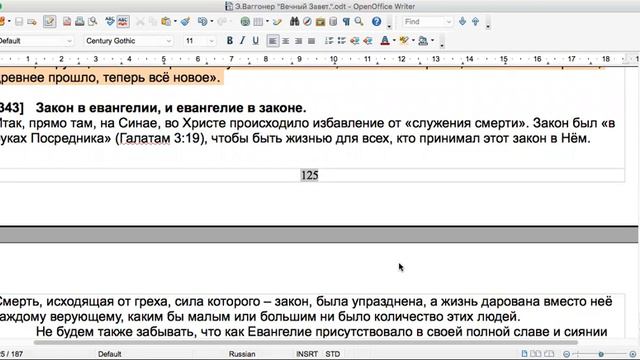This screenshot has width=640, height=360.
Task: Open the Find field history dropdown
Action: (x=449, y=22)
